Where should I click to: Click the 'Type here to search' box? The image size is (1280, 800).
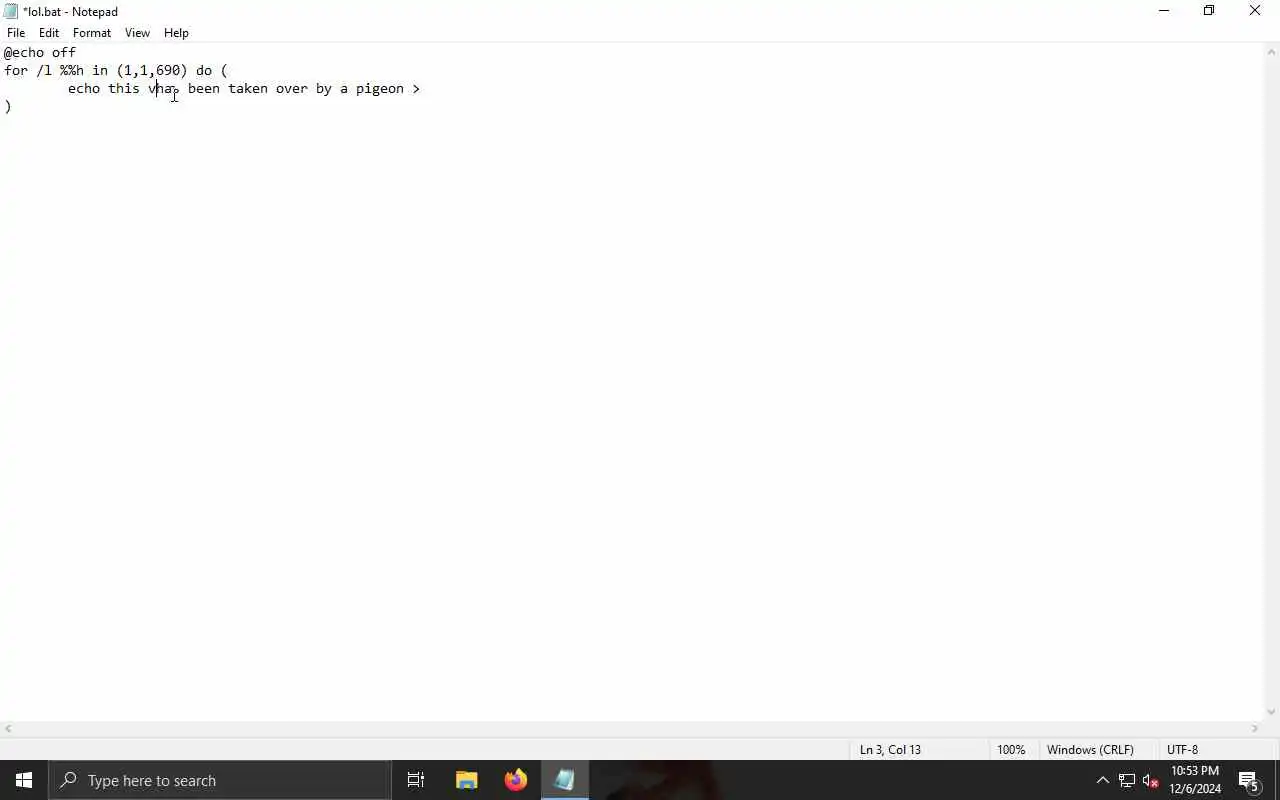pos(220,780)
